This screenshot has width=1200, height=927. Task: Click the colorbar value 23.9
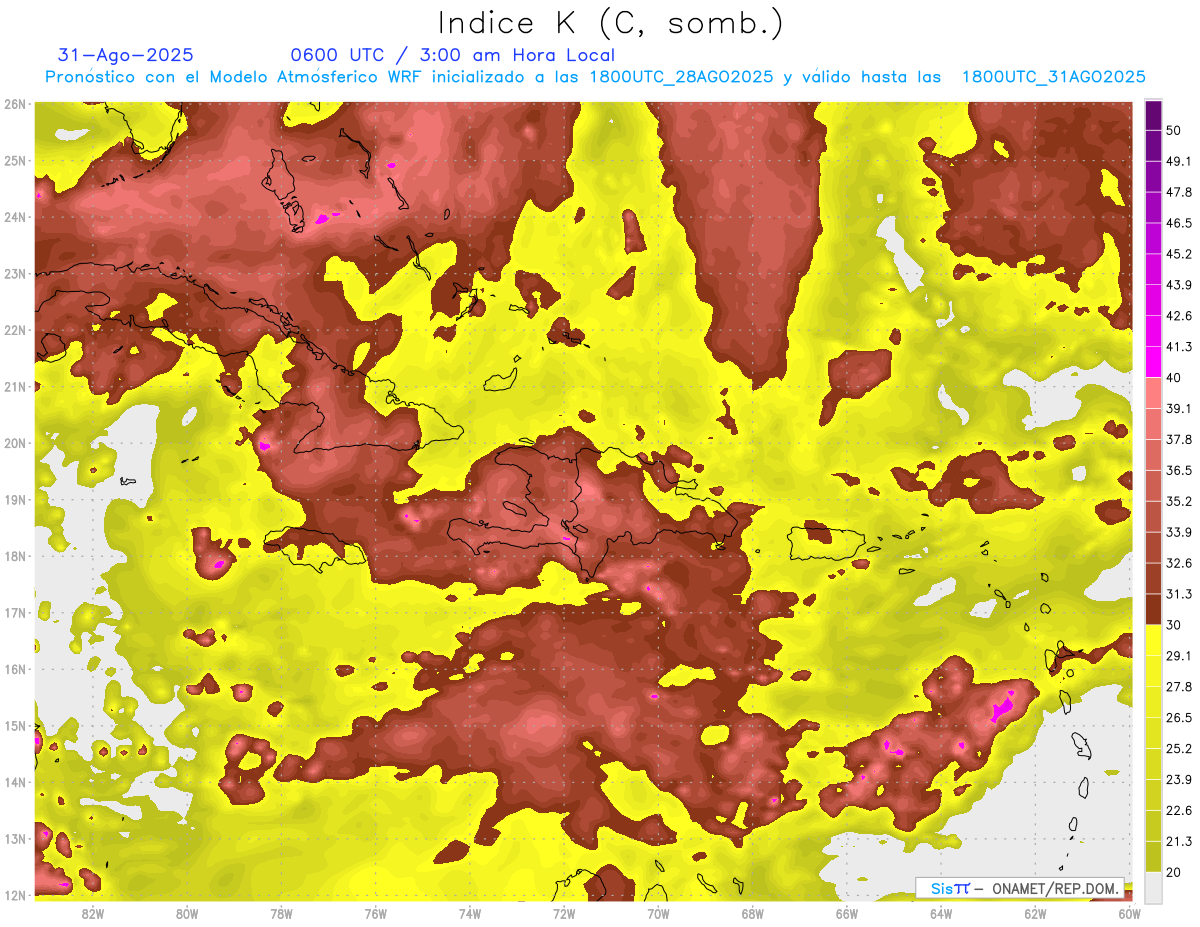(x=1179, y=779)
